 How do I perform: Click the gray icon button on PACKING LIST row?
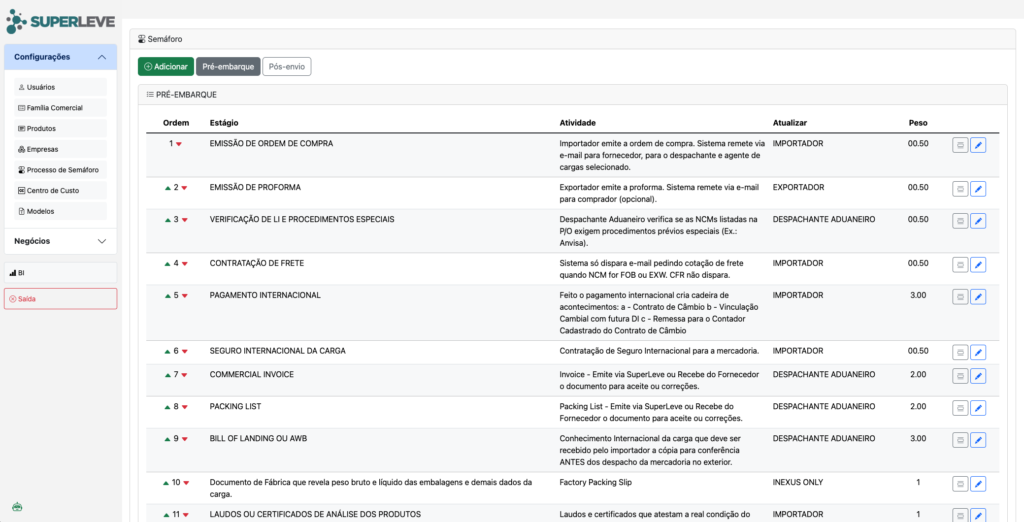pos(959,409)
